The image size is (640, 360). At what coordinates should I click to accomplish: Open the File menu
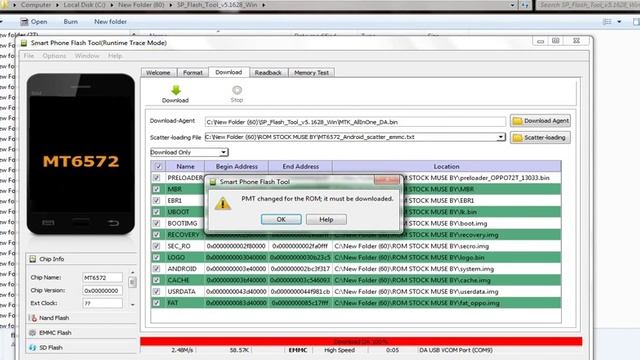(x=29, y=56)
